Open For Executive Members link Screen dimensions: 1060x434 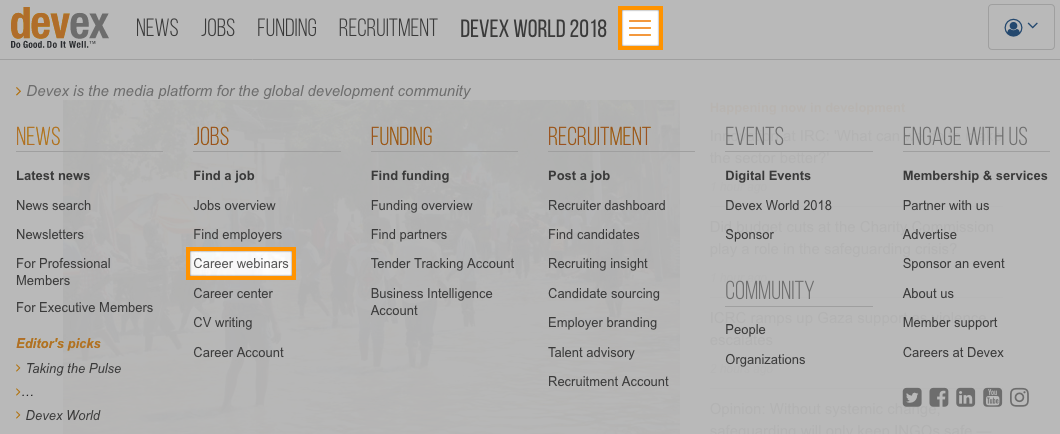click(x=85, y=308)
